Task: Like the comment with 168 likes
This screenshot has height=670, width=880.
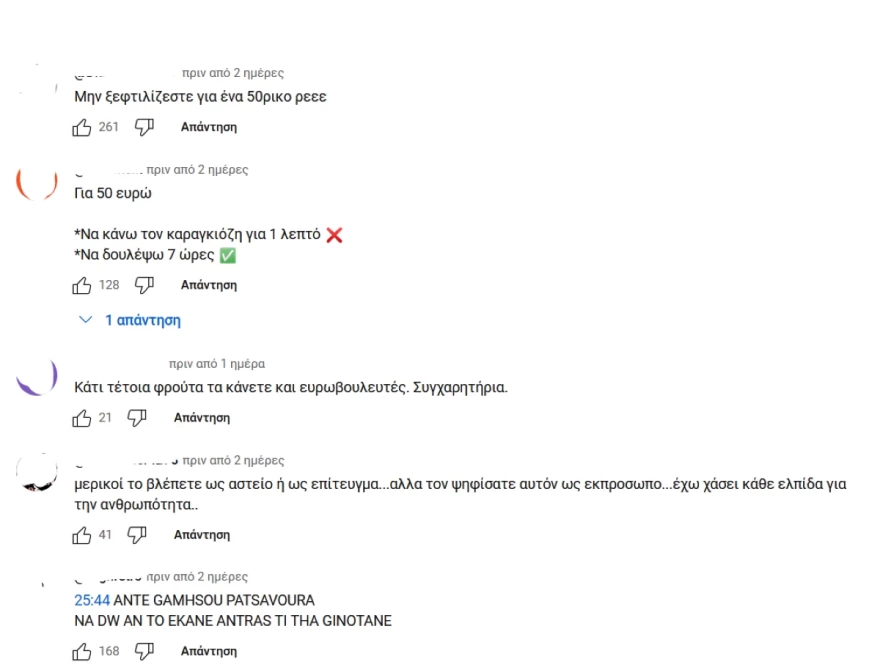Action: [82, 651]
